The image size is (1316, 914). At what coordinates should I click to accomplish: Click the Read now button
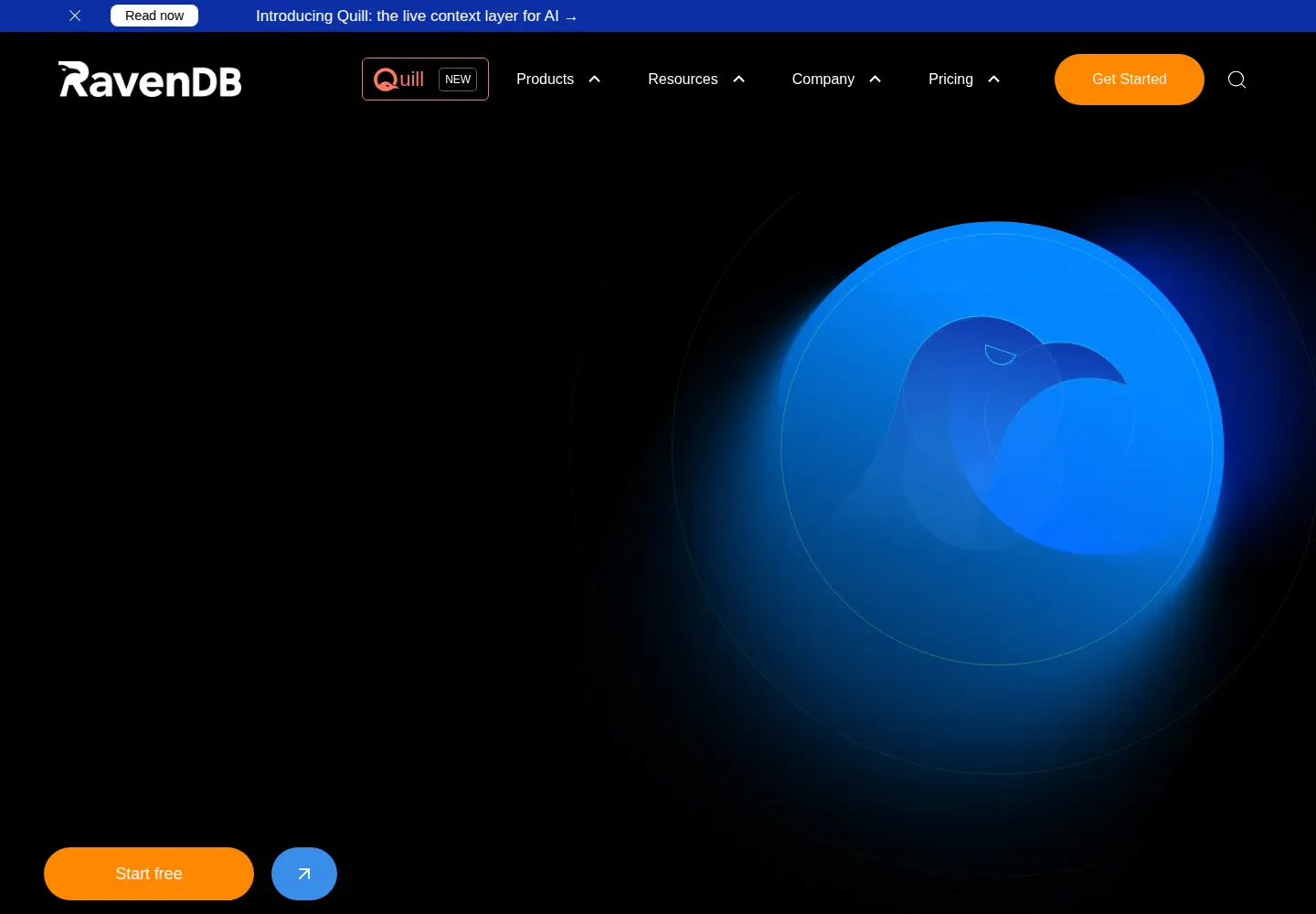154,16
